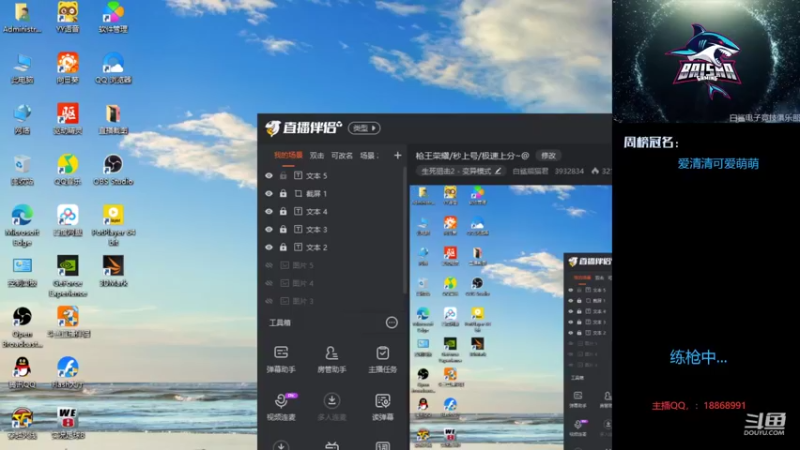Open the Open Broadcaster desktop shortcut
The width and height of the screenshot is (800, 450).
tap(22, 327)
